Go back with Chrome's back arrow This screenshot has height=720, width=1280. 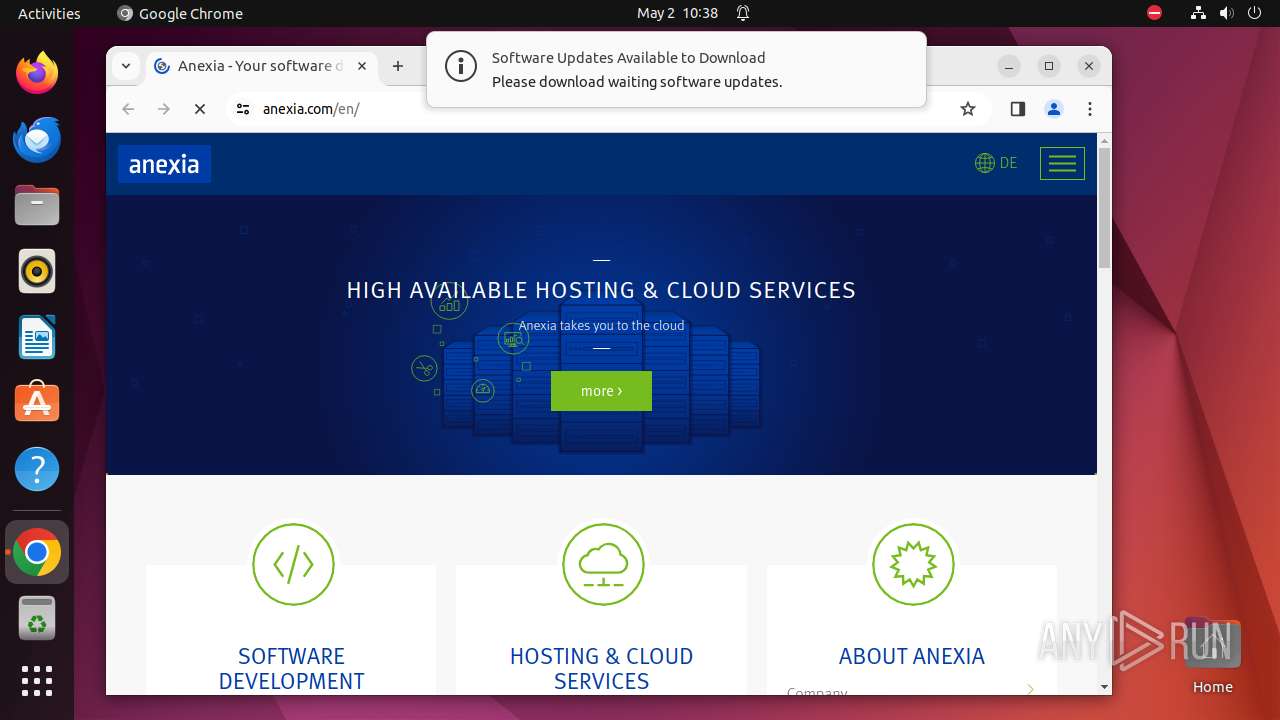point(128,109)
